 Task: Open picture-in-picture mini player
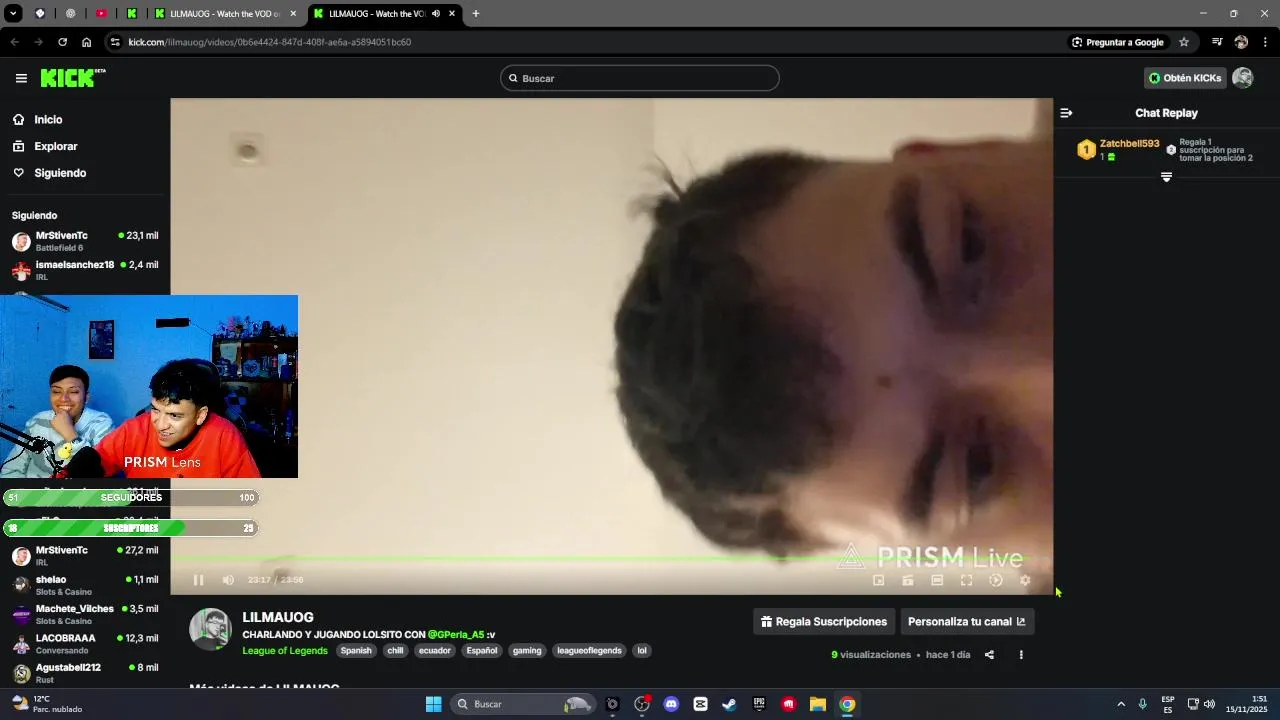coord(879,580)
